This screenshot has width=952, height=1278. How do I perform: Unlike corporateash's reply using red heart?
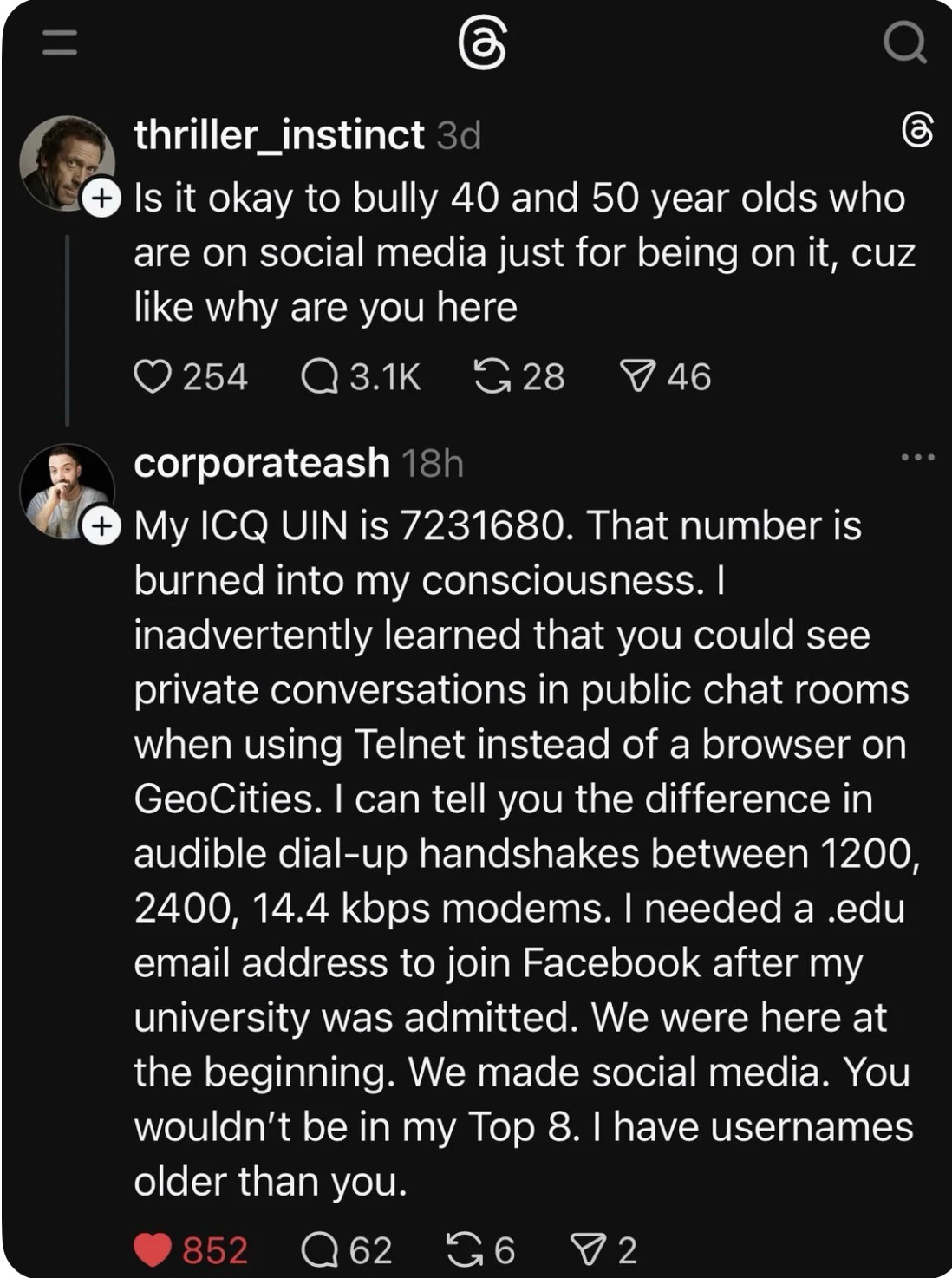click(153, 1249)
